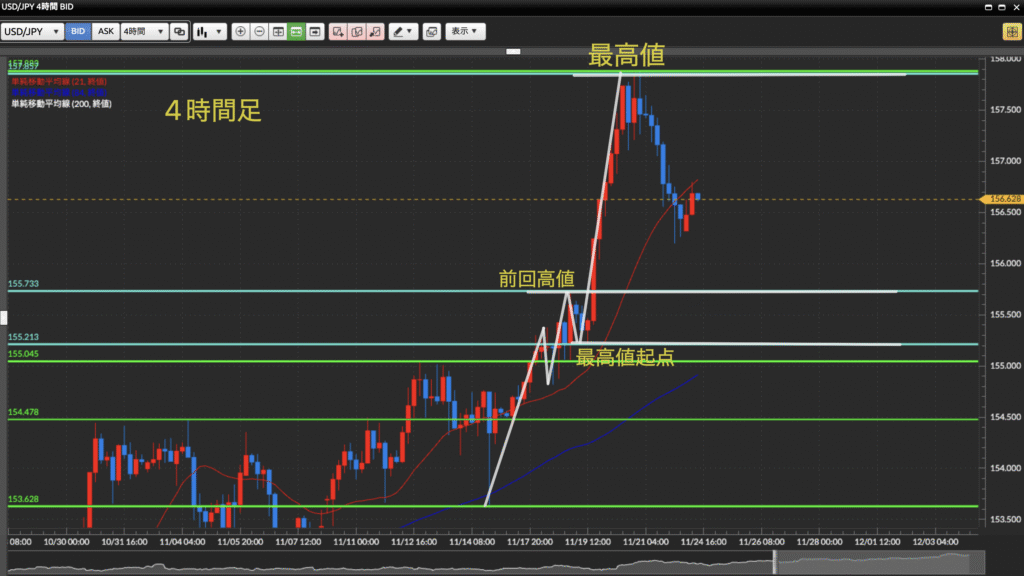Click the yellow crosshair icon at top right

tap(1011, 32)
